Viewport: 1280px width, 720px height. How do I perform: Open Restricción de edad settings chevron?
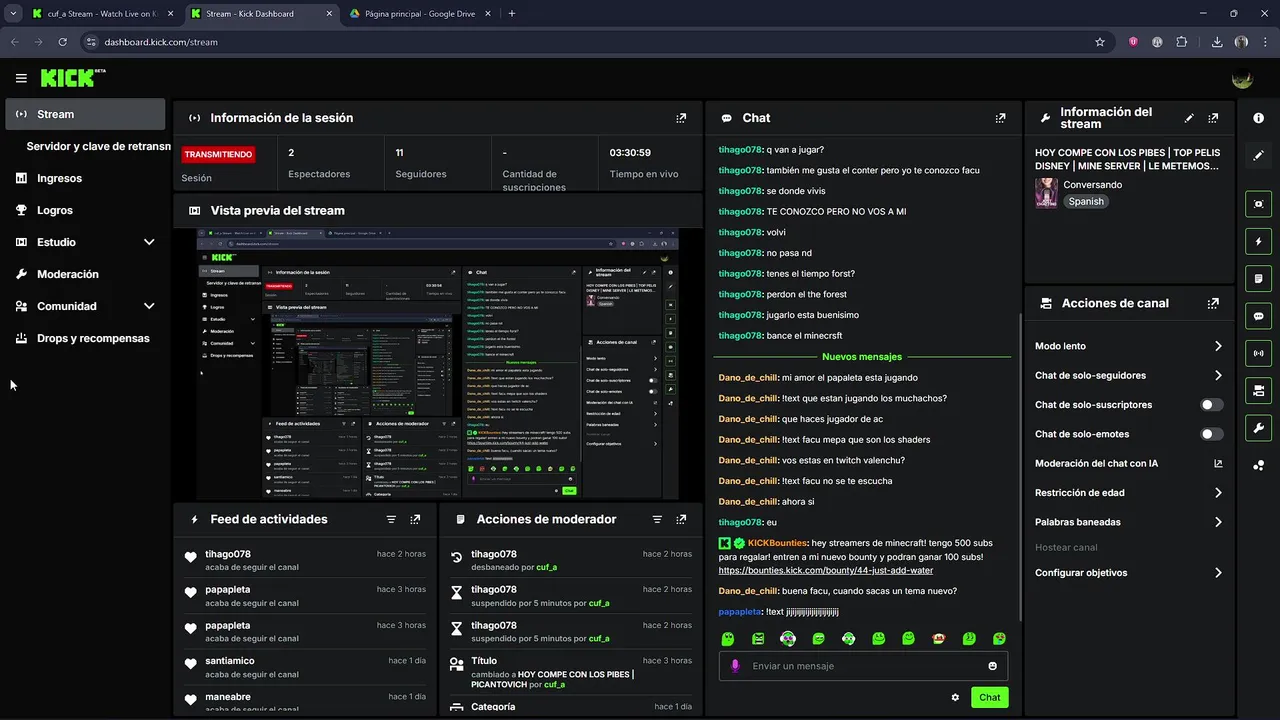point(1218,493)
